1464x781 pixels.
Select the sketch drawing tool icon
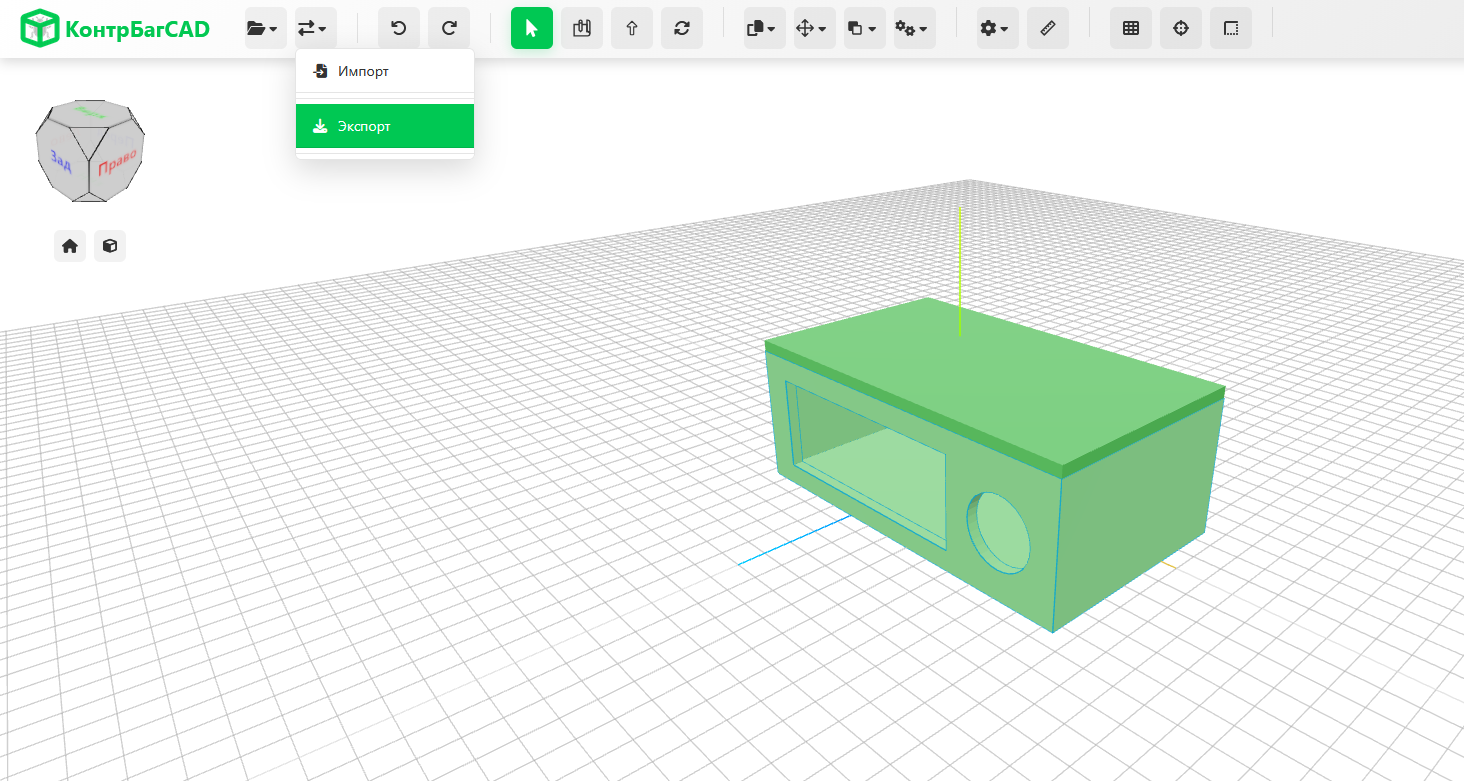click(x=581, y=29)
